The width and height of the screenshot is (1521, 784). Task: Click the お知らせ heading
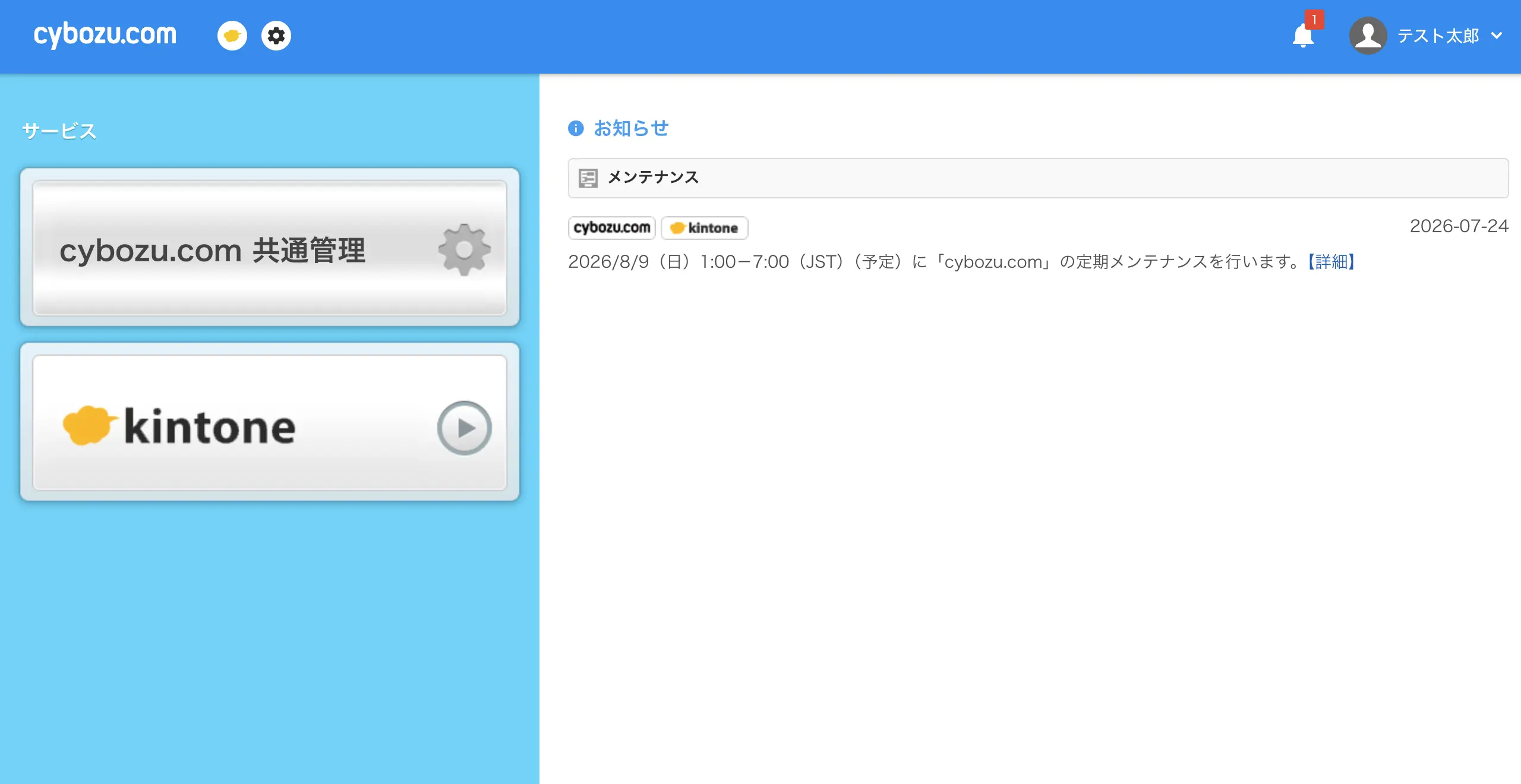point(631,128)
